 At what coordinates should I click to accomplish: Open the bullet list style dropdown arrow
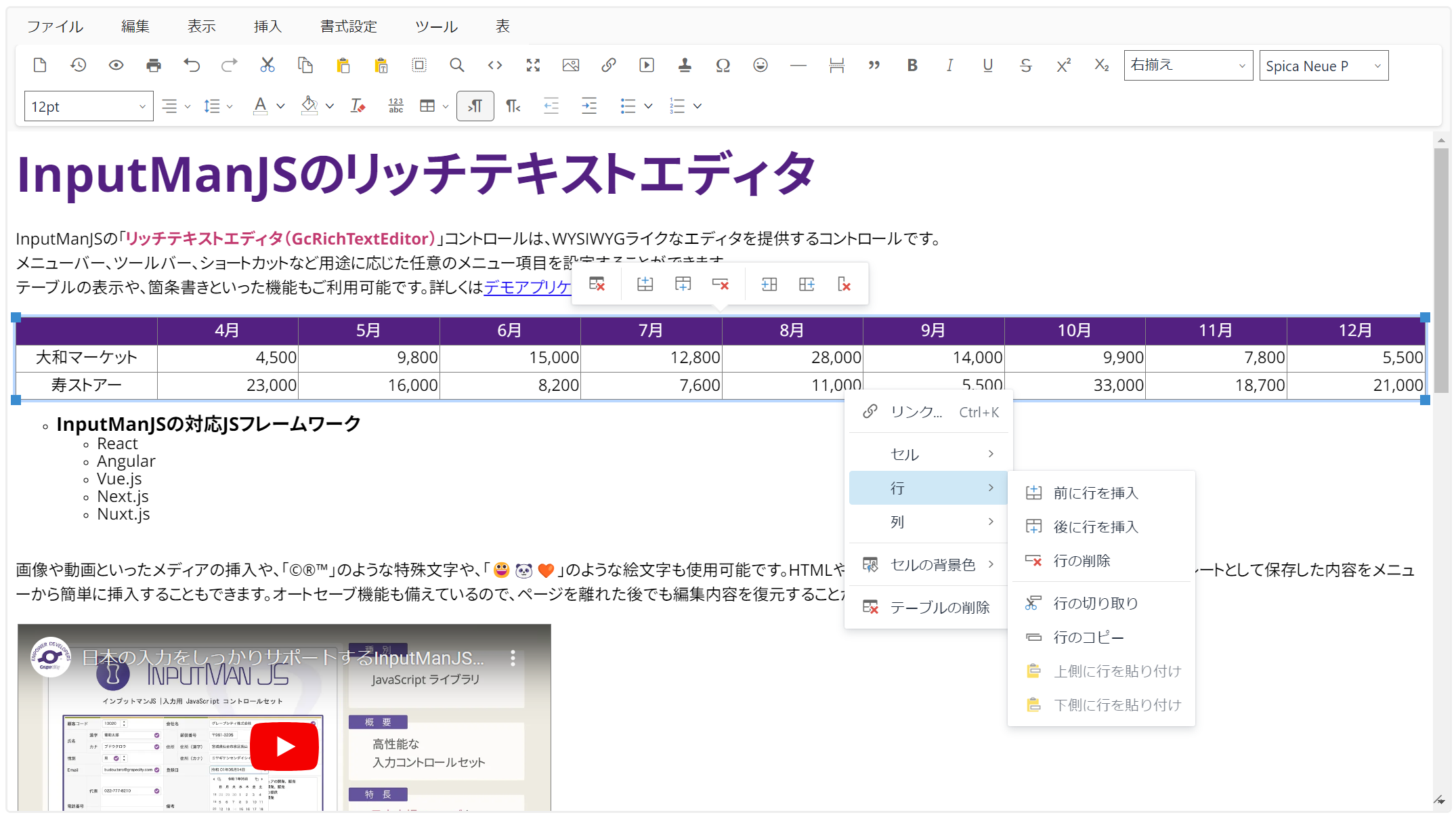648,106
